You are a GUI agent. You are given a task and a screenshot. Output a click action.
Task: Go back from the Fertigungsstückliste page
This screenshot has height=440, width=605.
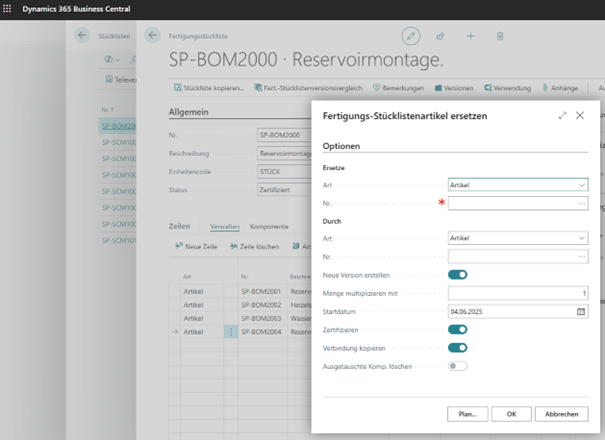click(x=152, y=36)
